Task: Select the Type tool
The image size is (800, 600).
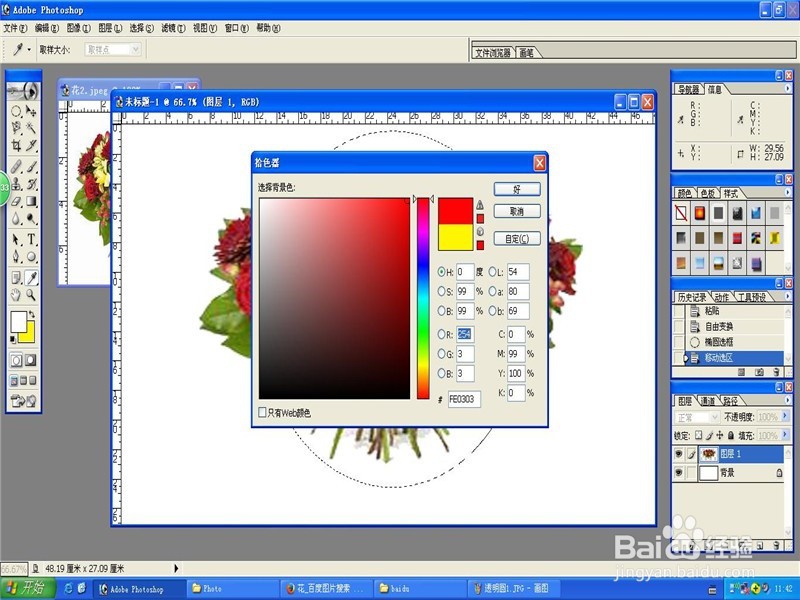Action: coord(31,239)
